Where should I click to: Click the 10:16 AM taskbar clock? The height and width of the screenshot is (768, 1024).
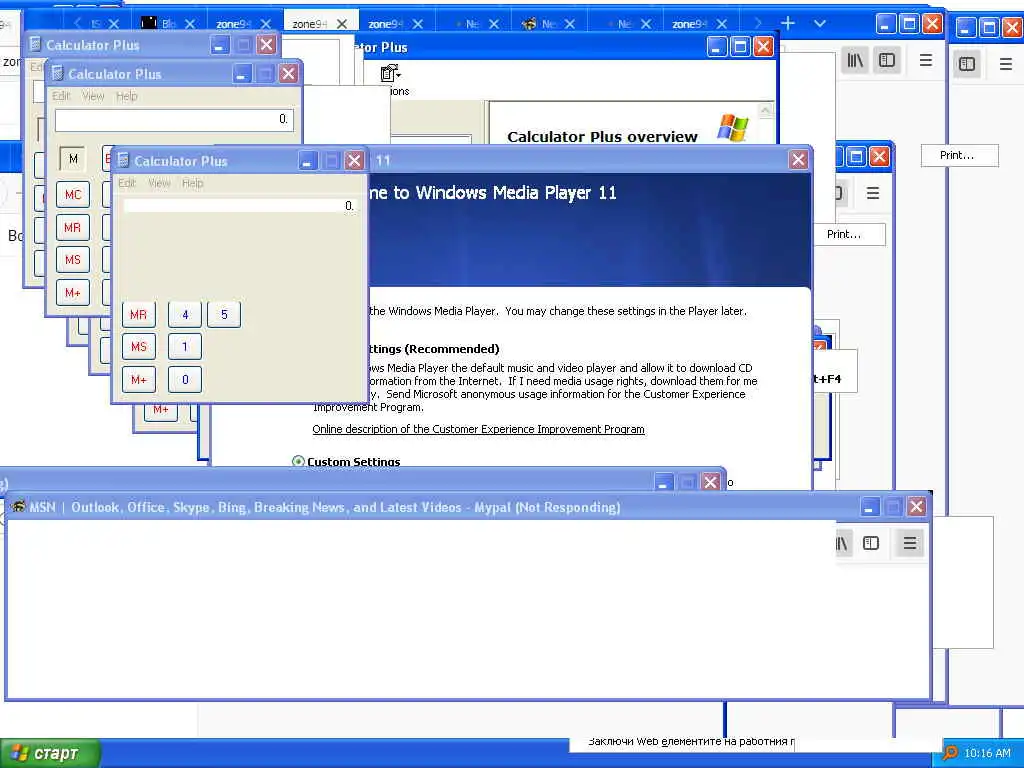point(987,753)
